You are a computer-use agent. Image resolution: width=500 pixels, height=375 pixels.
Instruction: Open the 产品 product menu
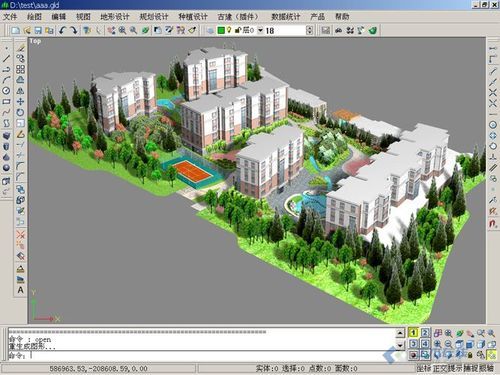point(318,17)
